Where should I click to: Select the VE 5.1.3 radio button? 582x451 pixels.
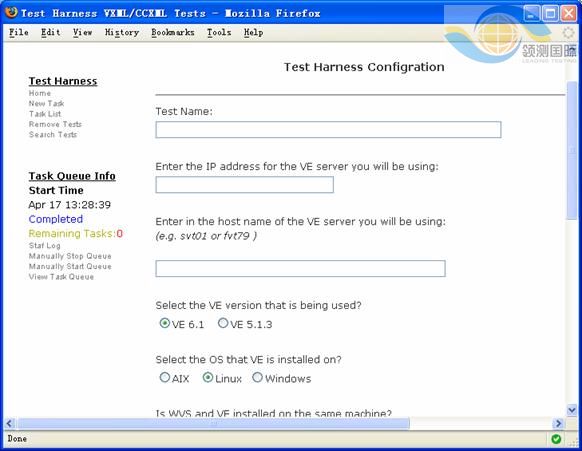pos(223,323)
